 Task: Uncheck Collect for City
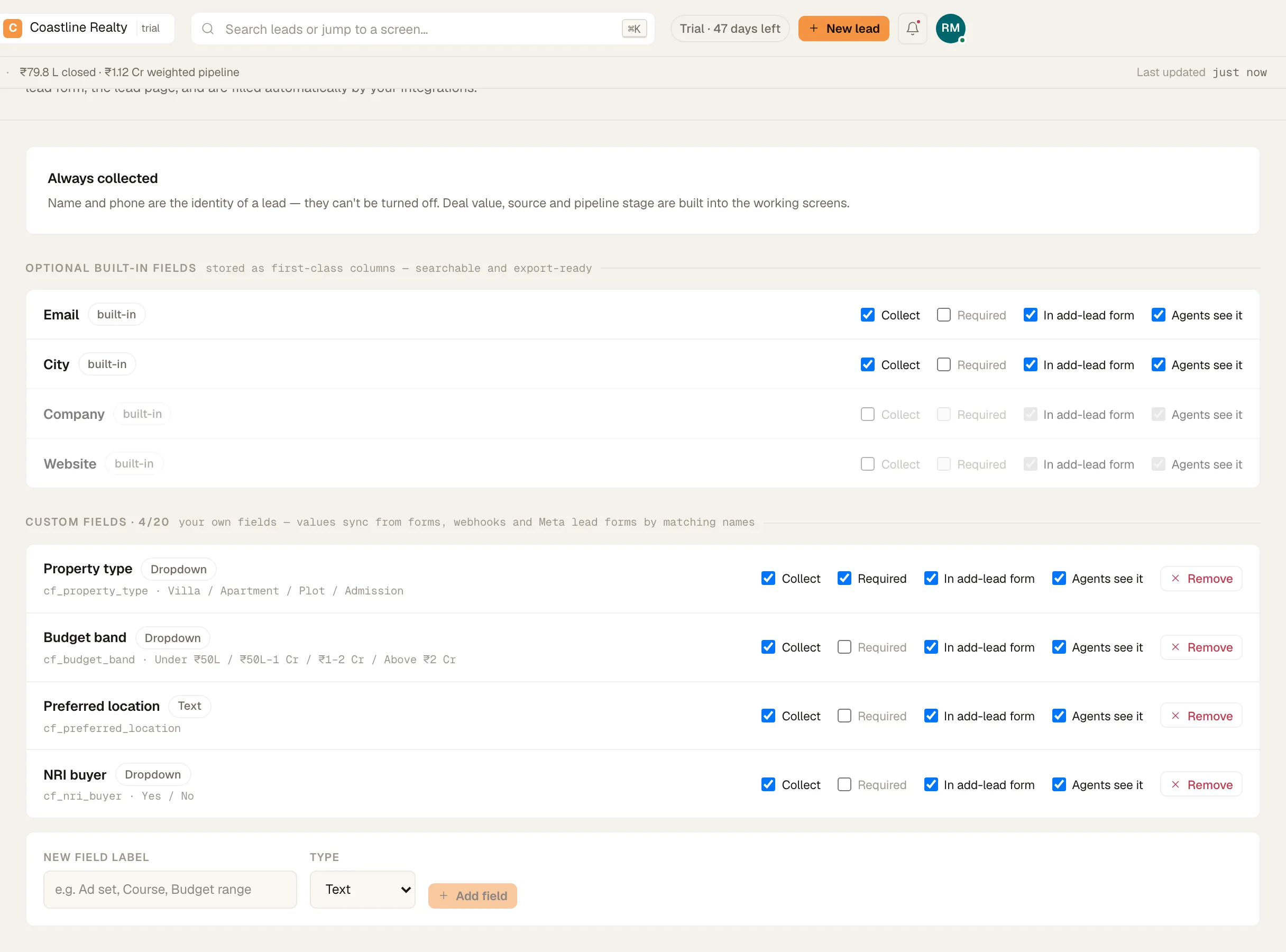pyautogui.click(x=867, y=364)
